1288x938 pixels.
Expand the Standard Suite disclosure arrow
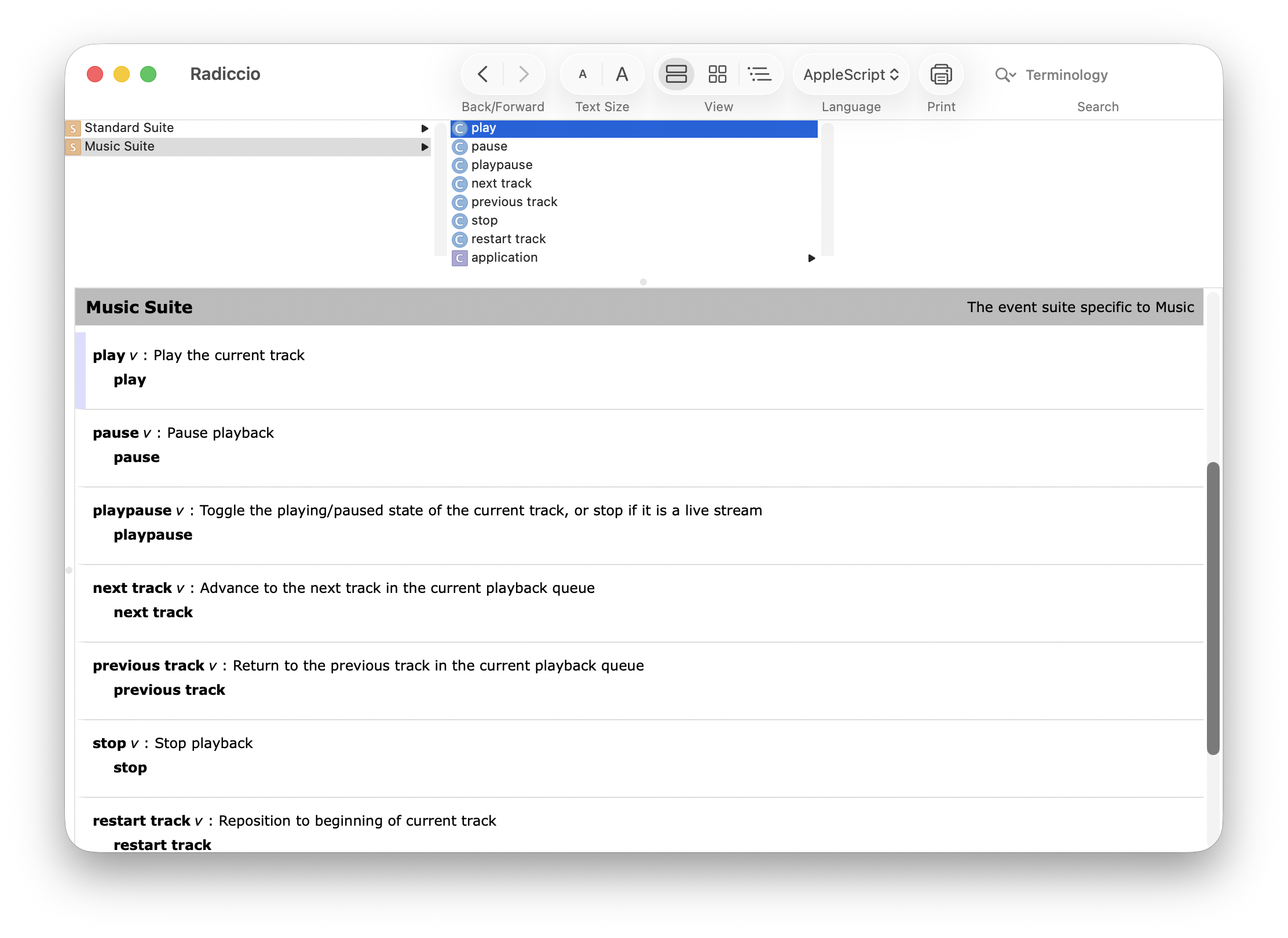coord(425,128)
